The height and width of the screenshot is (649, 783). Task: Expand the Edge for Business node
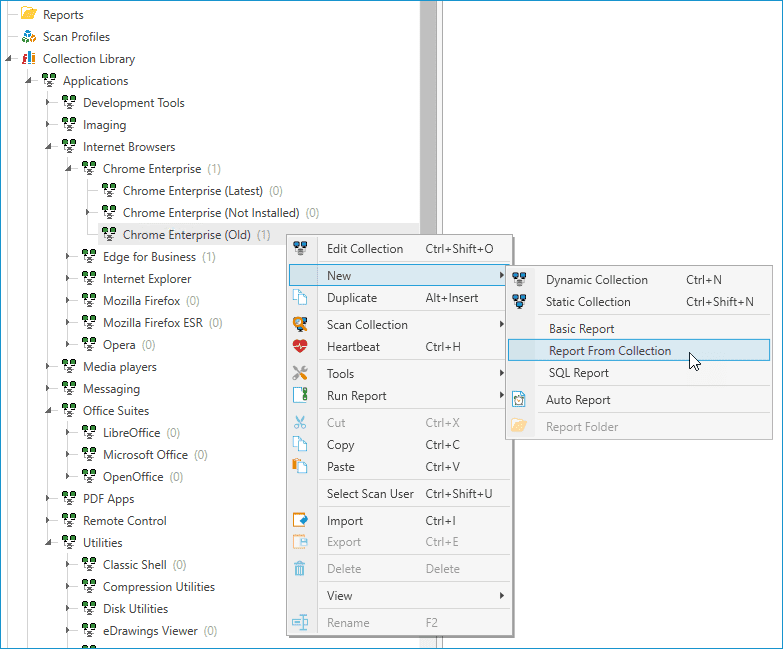click(68, 257)
